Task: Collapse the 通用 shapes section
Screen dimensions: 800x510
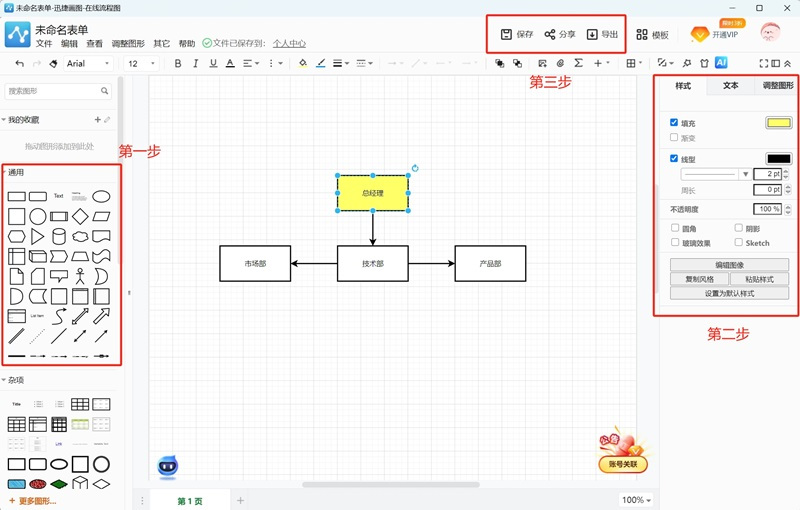Action: [14, 172]
